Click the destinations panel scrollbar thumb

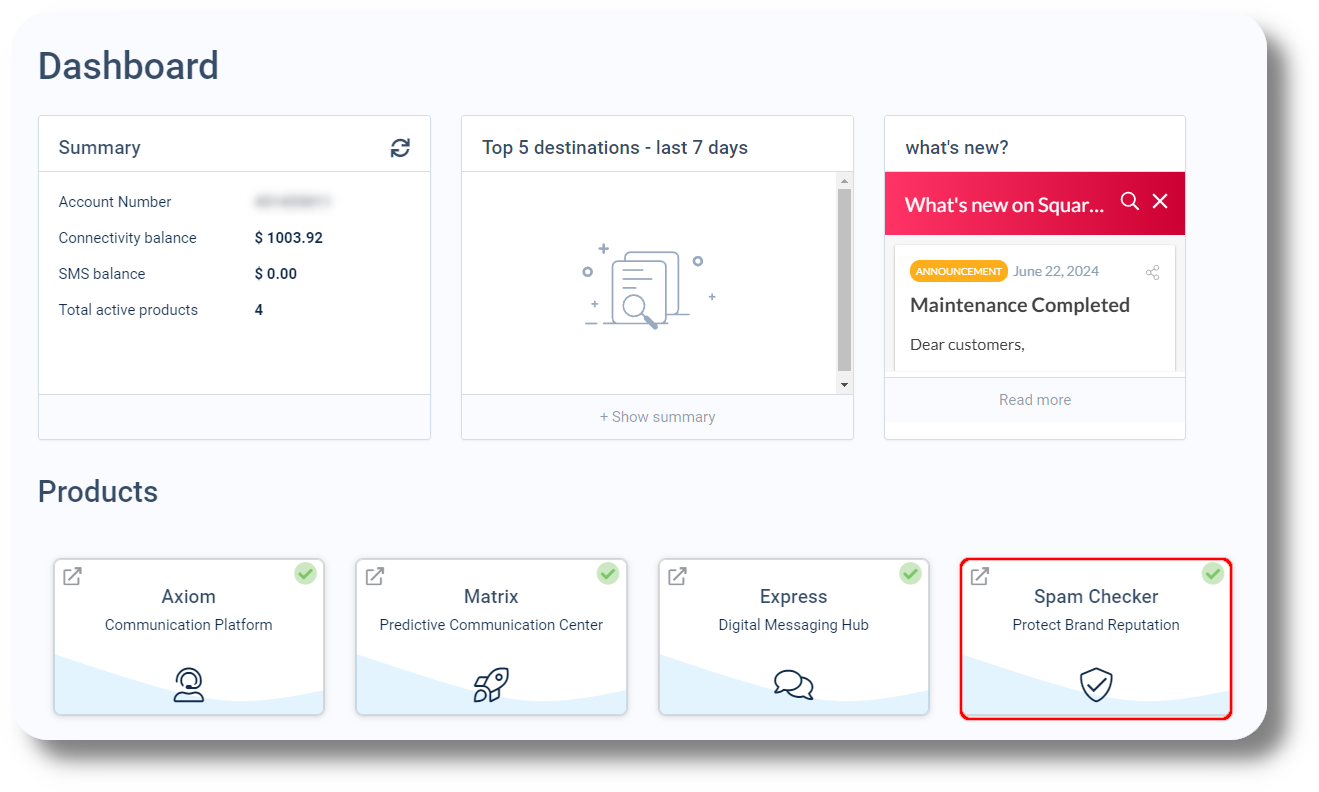click(845, 280)
